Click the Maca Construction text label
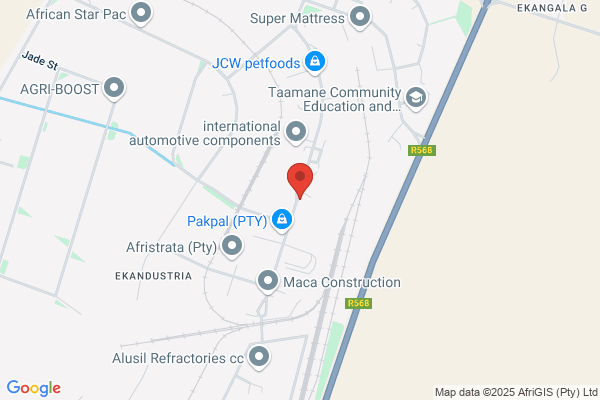Viewport: 600px width, 400px height. [342, 282]
